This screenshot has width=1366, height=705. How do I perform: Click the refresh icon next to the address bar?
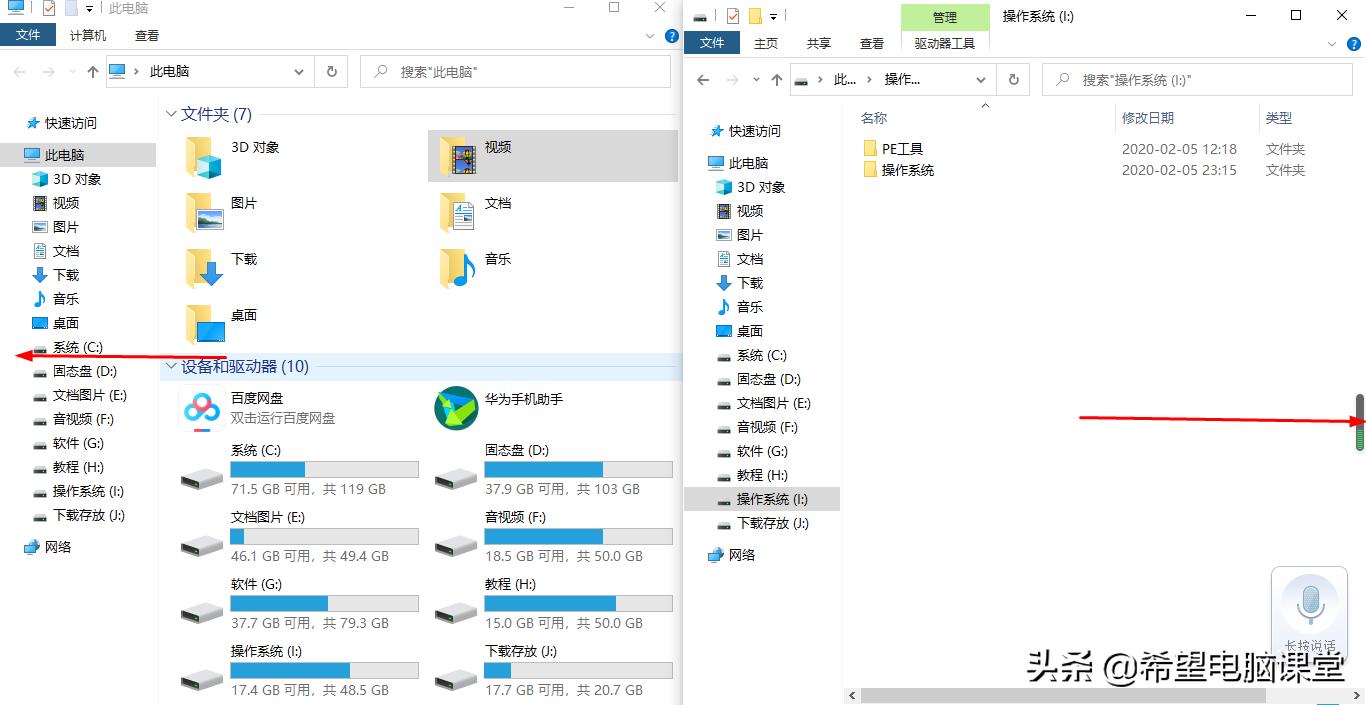point(331,71)
